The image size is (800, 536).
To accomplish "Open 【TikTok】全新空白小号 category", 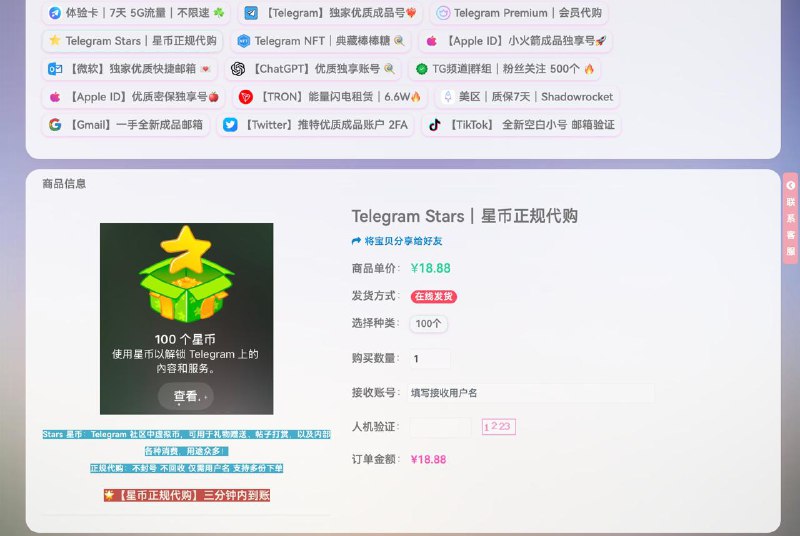I will (521, 124).
